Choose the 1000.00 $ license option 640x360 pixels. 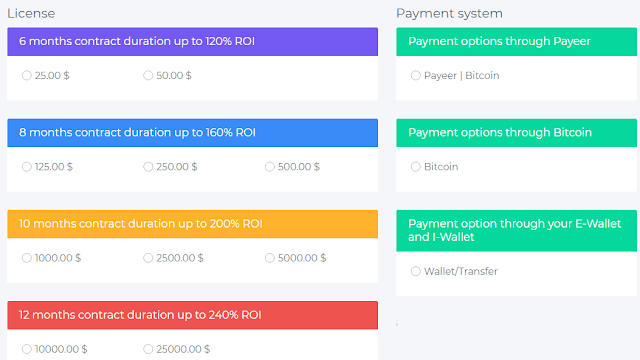pos(27,258)
